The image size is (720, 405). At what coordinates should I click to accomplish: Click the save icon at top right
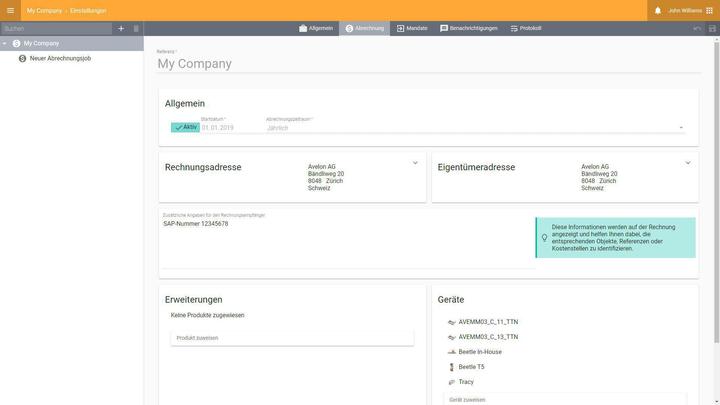pos(711,28)
